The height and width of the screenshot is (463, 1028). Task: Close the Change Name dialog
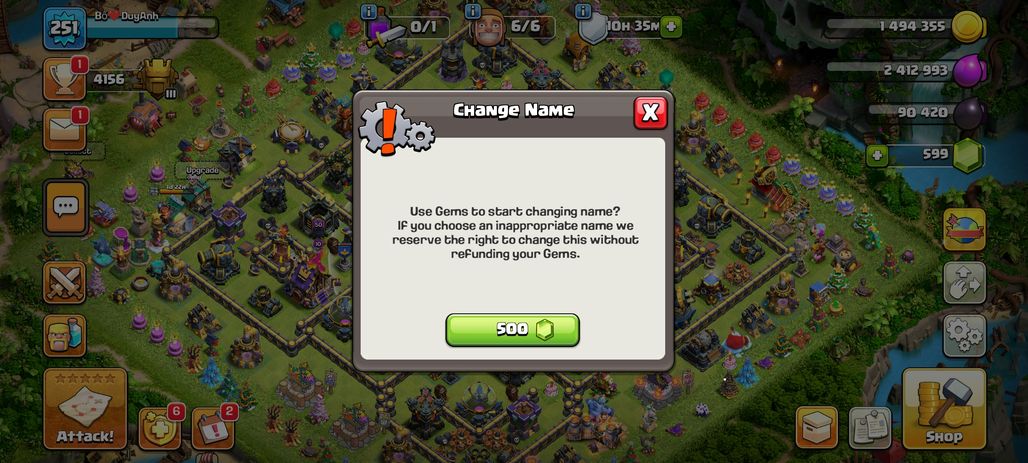pyautogui.click(x=650, y=113)
